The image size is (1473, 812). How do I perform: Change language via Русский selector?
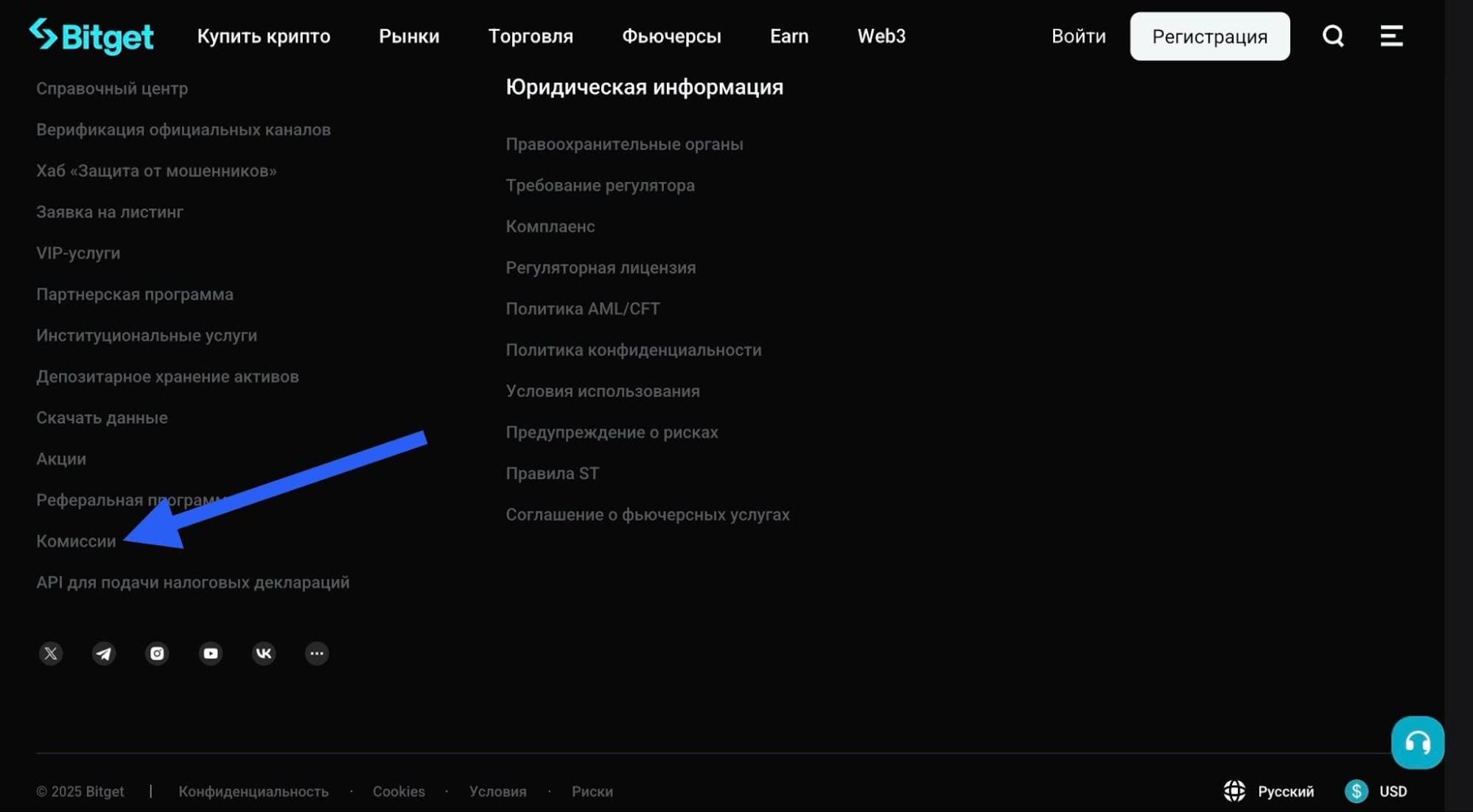pyautogui.click(x=1286, y=791)
